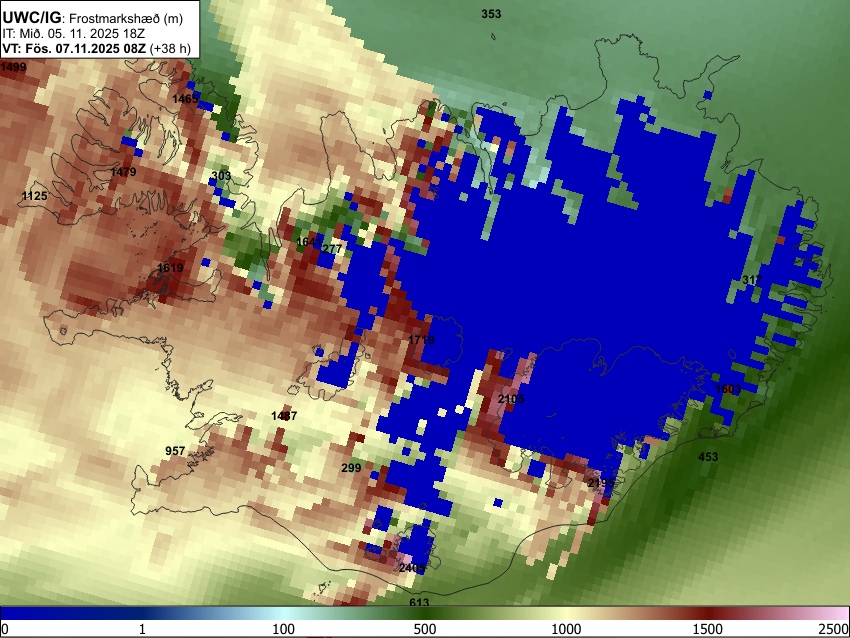This screenshot has height=638, width=850.
Task: Click the legend tick label 100
Action: tap(284, 629)
